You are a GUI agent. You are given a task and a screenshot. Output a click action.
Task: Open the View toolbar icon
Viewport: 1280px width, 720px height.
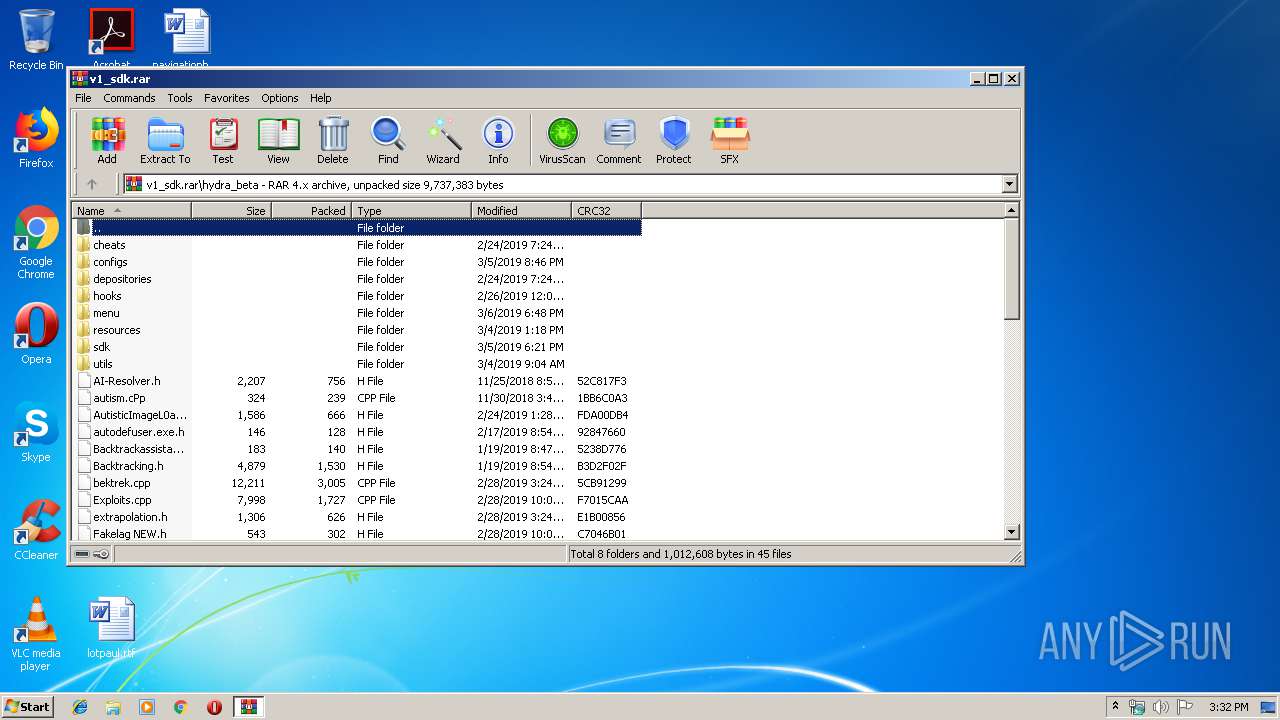pos(278,141)
